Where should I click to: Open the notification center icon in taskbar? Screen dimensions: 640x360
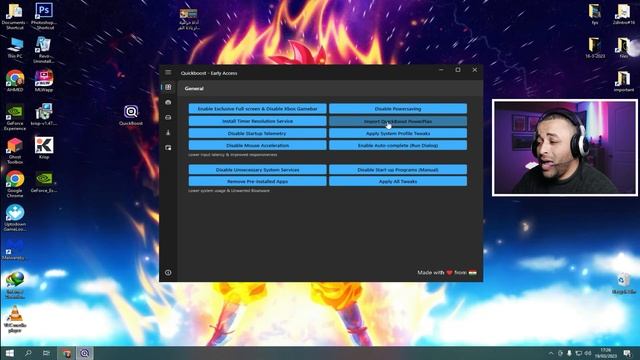pos(627,353)
